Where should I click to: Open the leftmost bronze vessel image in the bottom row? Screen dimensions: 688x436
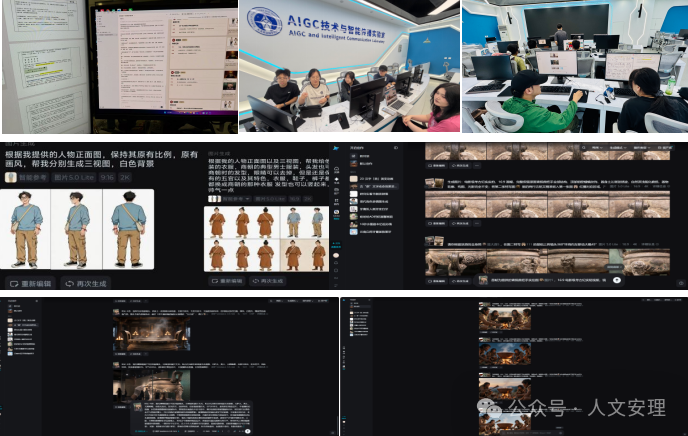455,262
